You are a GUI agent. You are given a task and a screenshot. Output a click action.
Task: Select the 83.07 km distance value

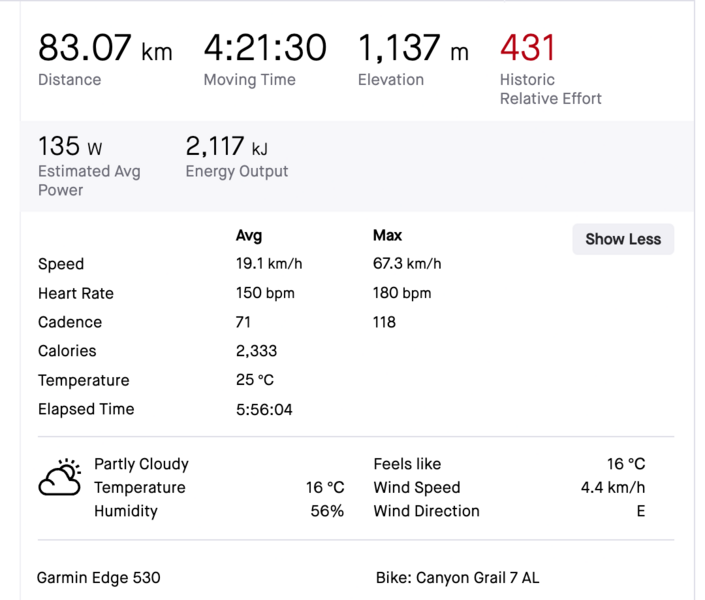pyautogui.click(x=104, y=47)
